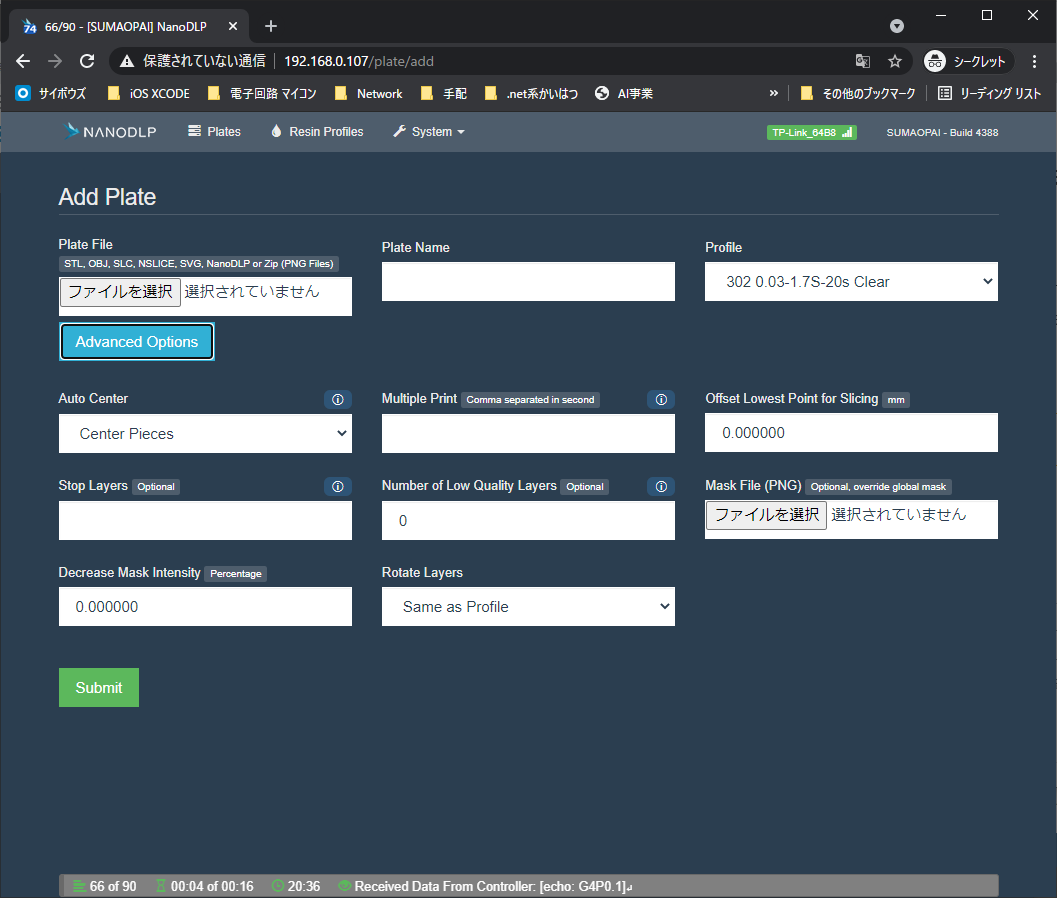Close the NanoDLP browser tab

coord(233,26)
